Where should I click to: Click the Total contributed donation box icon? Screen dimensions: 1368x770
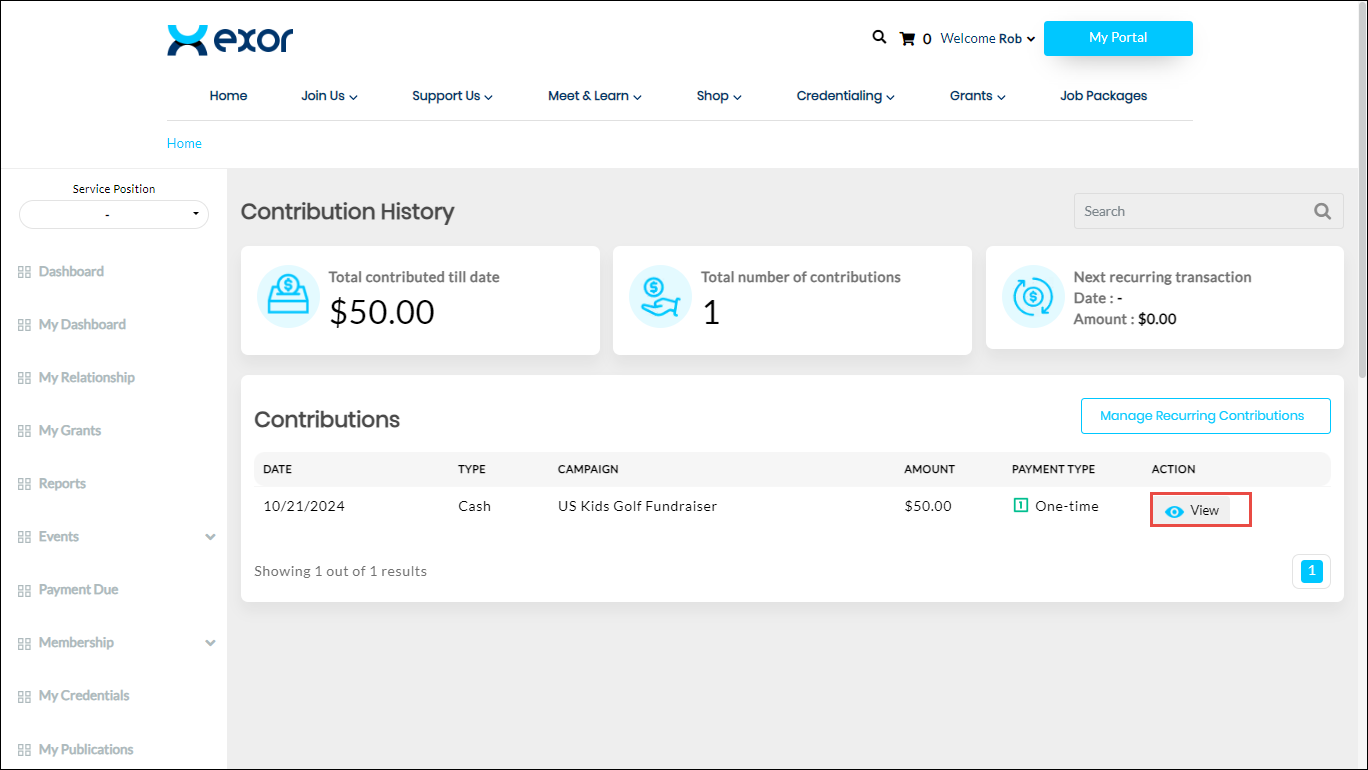coord(288,296)
